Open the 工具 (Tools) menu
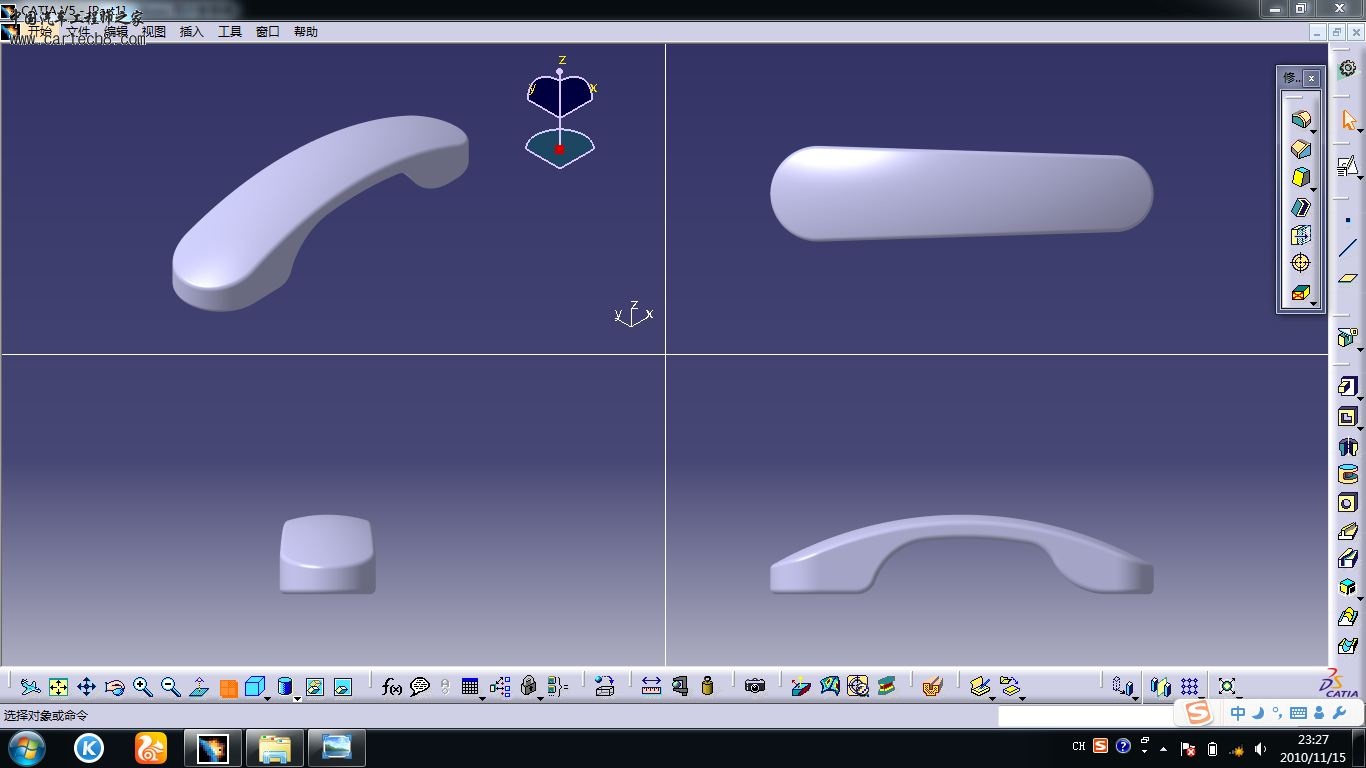 click(230, 32)
